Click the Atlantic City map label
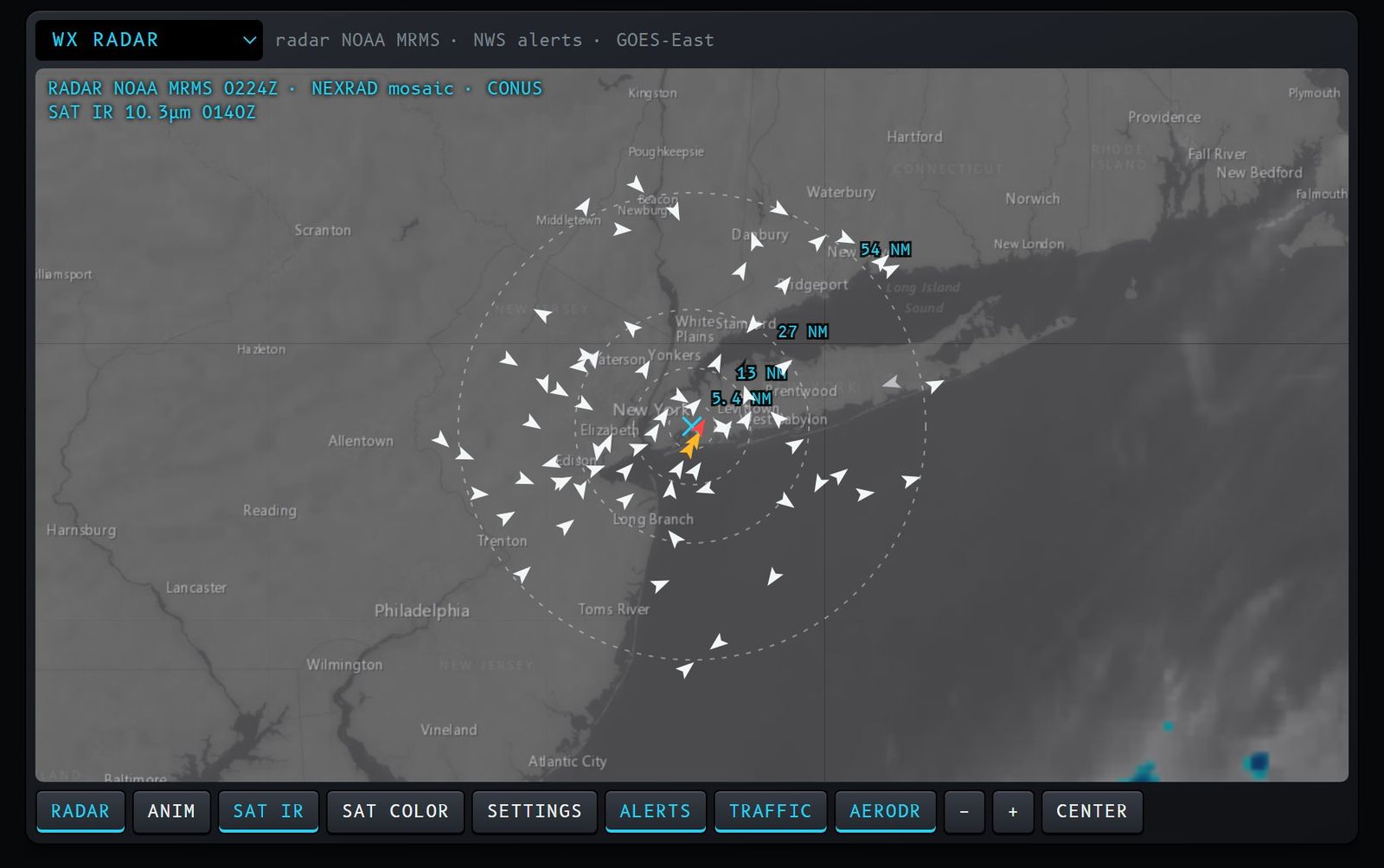This screenshot has width=1384, height=868. 567,761
